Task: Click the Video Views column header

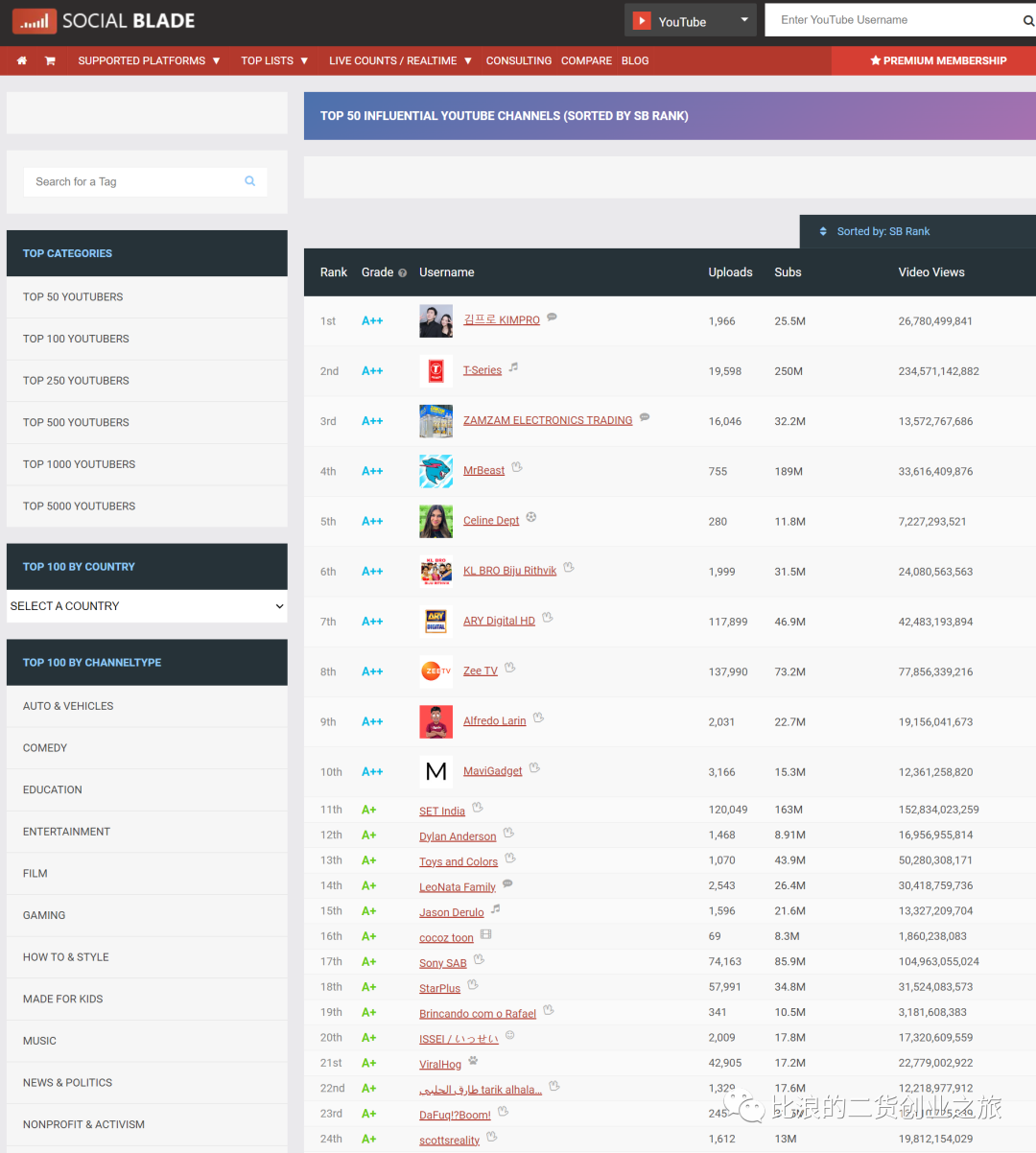Action: (x=931, y=272)
